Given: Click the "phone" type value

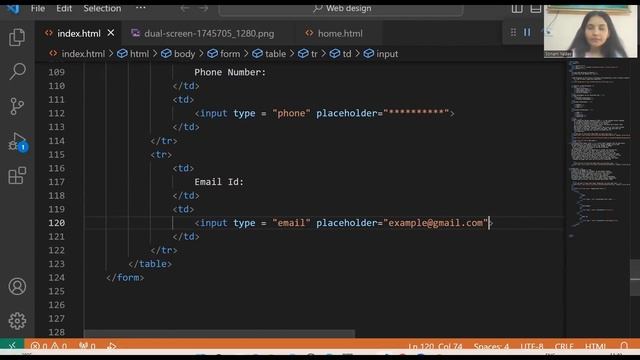Looking at the screenshot, I should click(x=291, y=113).
